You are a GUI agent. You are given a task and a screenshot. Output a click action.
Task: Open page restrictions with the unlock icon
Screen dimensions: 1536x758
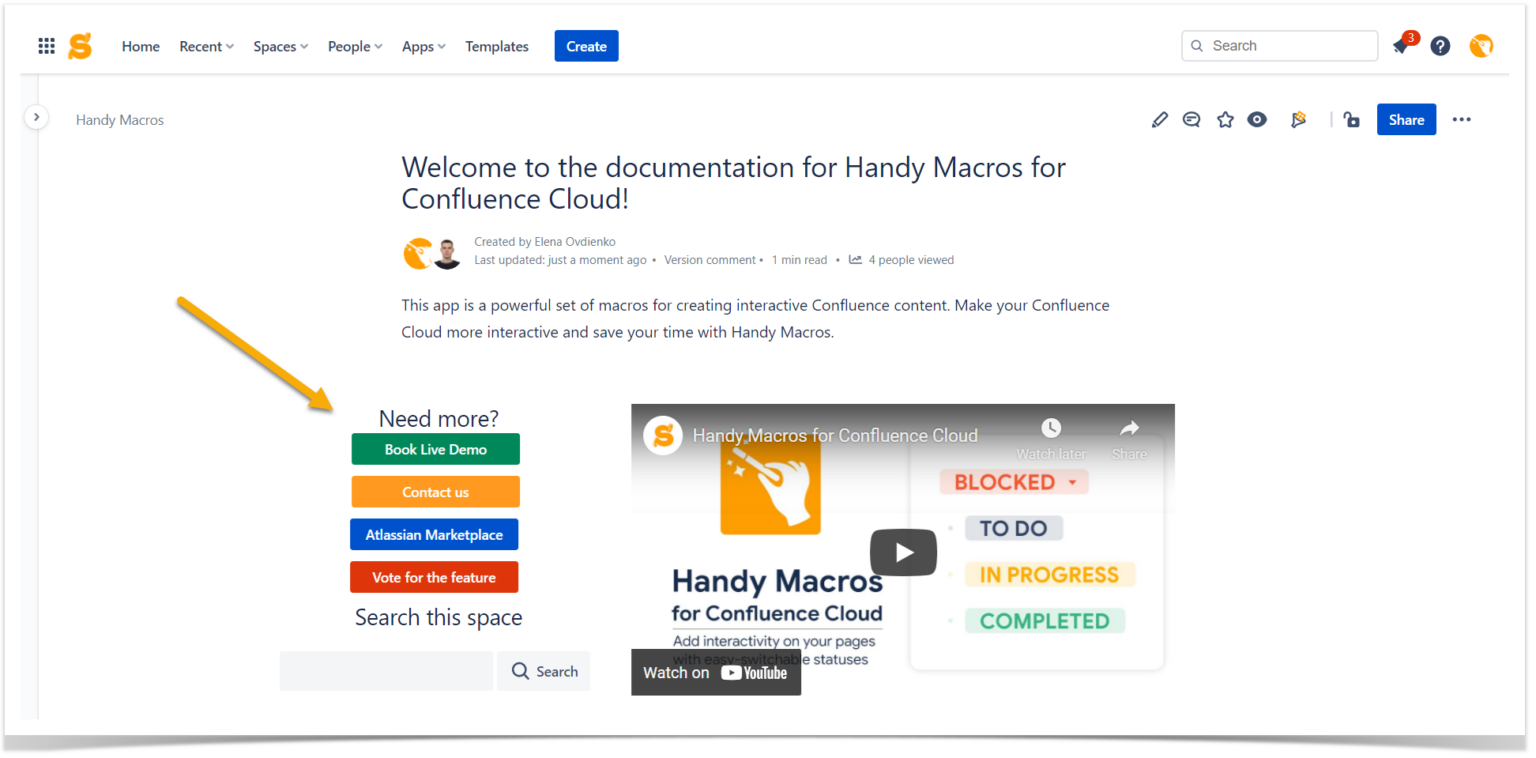pos(1351,119)
